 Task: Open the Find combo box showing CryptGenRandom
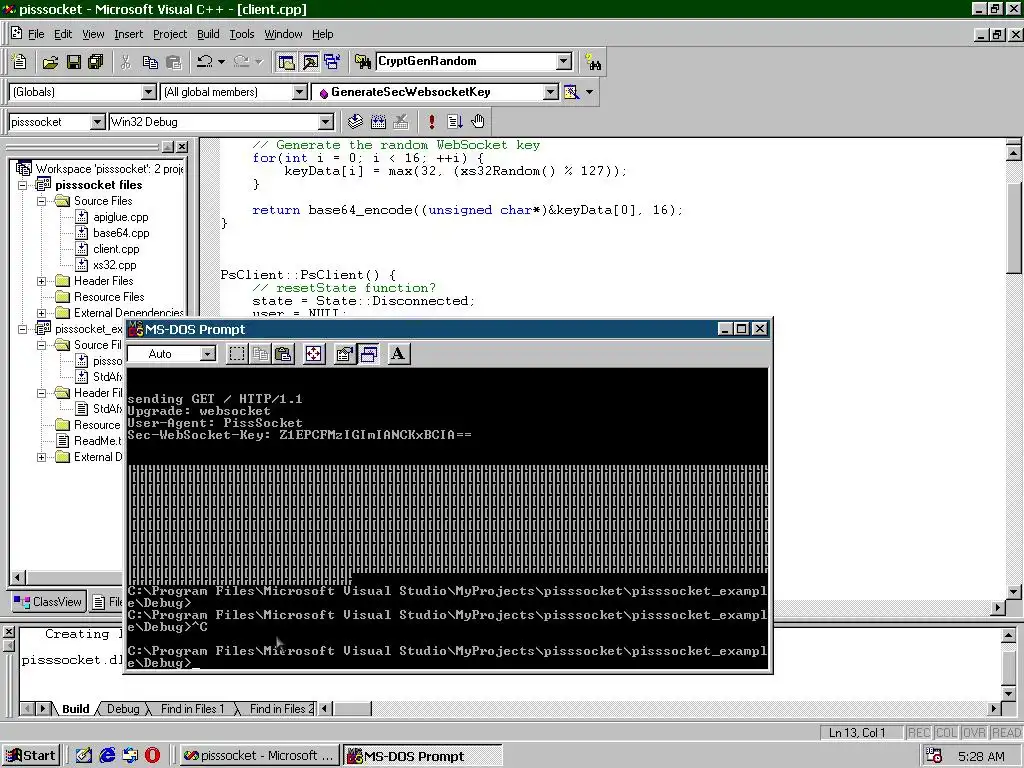pyautogui.click(x=564, y=61)
